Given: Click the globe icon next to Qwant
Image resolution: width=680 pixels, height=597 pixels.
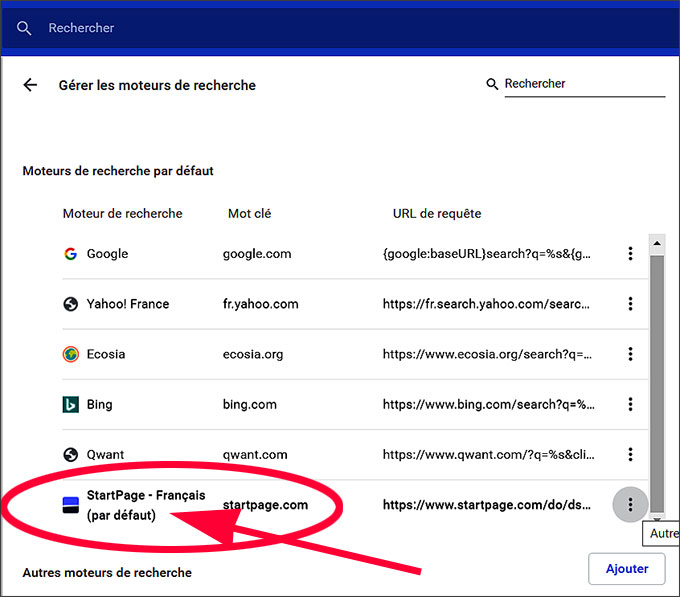Looking at the screenshot, I should 71,455.
